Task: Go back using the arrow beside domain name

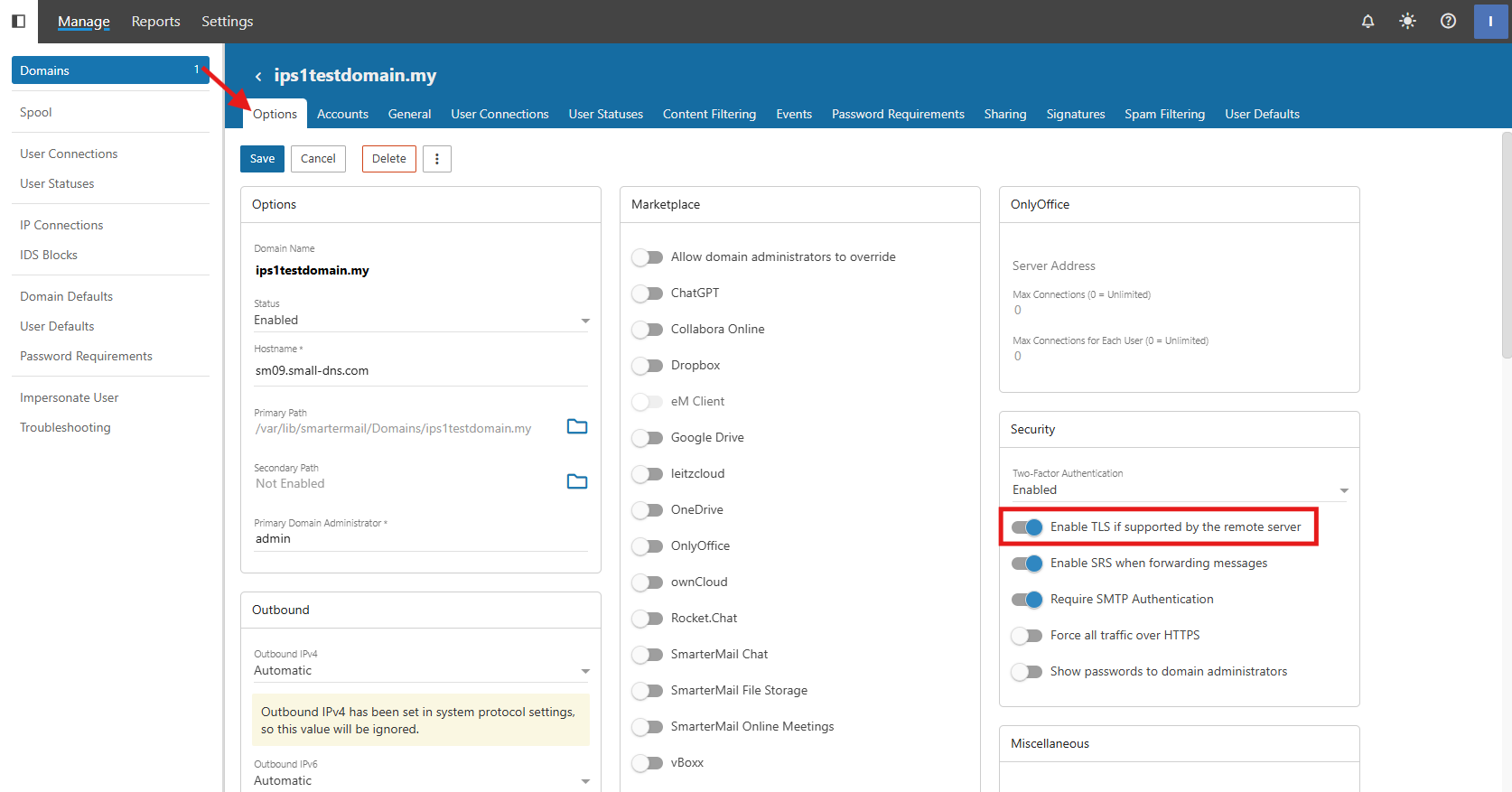Action: (x=258, y=76)
